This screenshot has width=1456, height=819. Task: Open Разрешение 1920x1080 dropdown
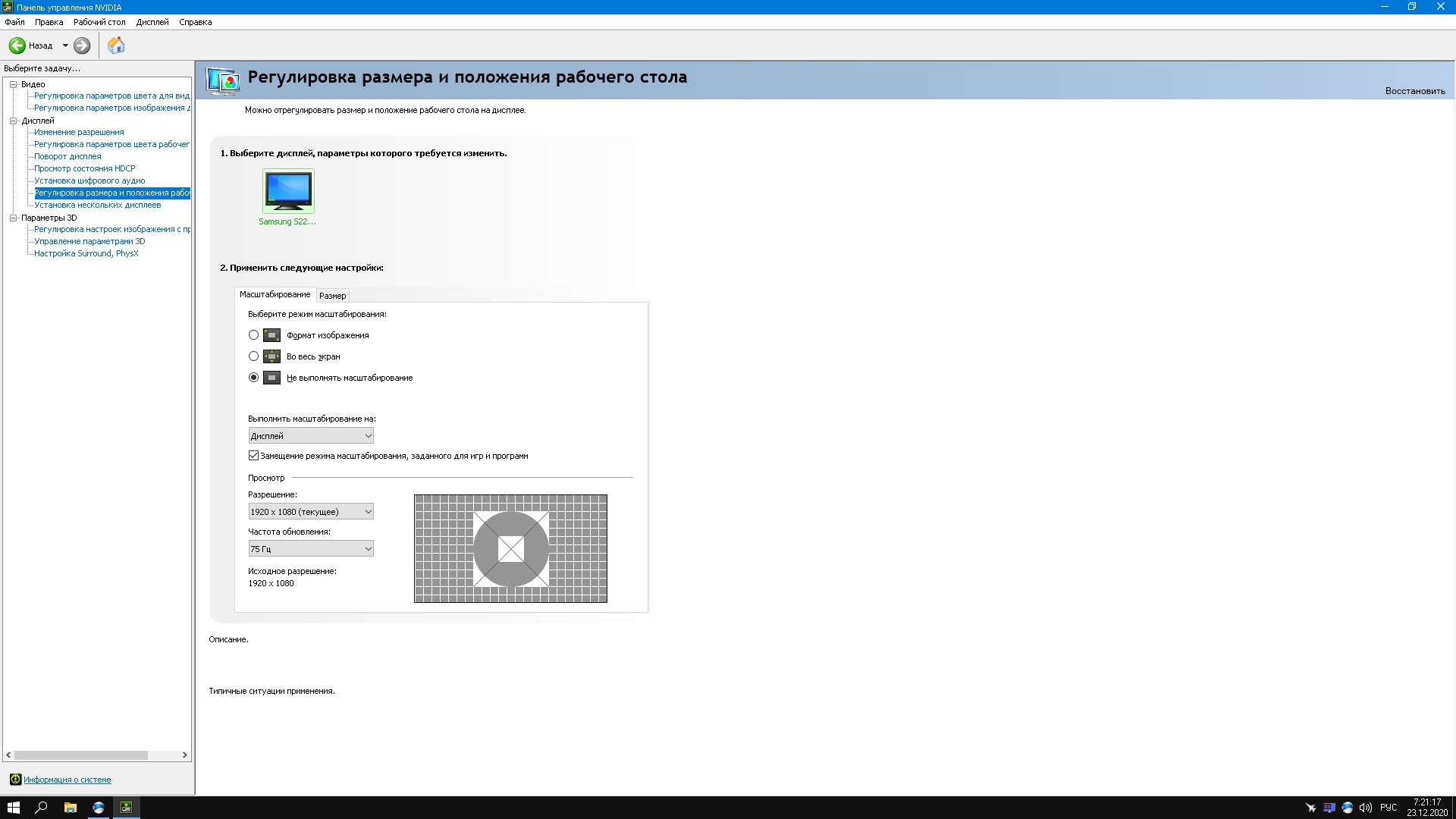pos(310,511)
